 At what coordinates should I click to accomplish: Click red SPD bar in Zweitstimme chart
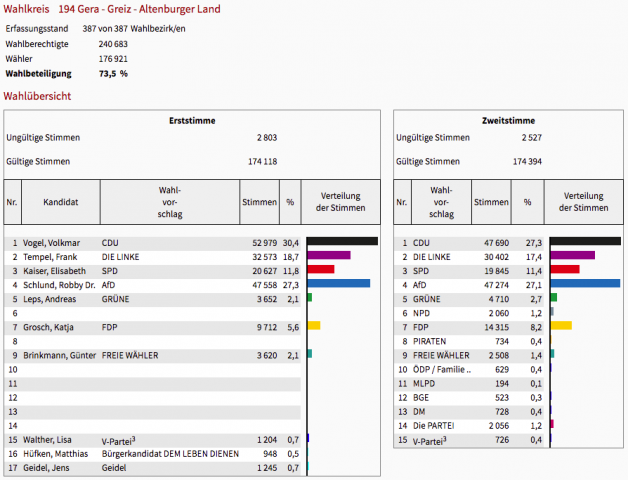(x=565, y=269)
